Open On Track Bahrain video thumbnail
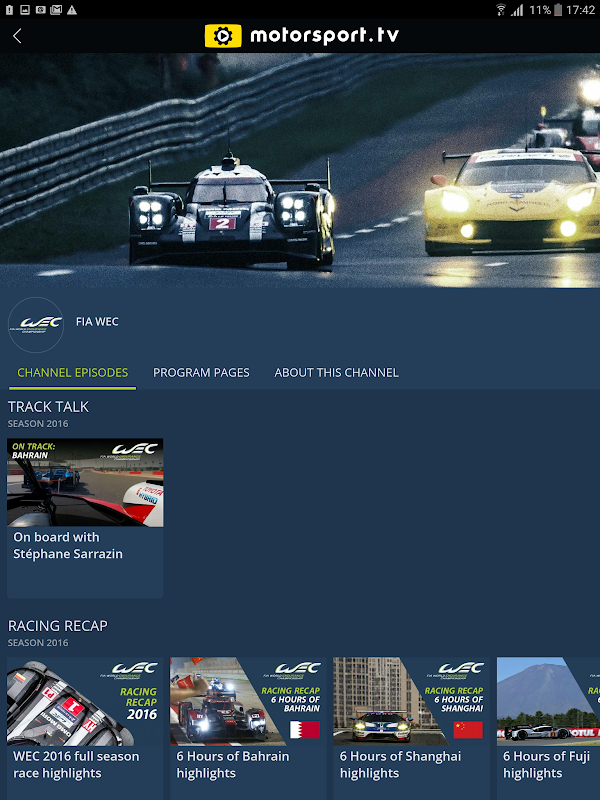Screen dimensions: 600x800 tap(85, 482)
